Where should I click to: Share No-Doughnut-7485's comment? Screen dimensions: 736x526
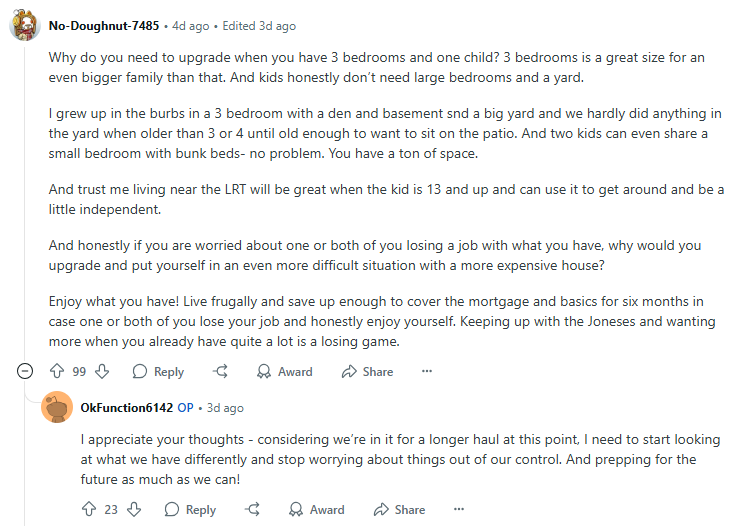click(x=368, y=372)
